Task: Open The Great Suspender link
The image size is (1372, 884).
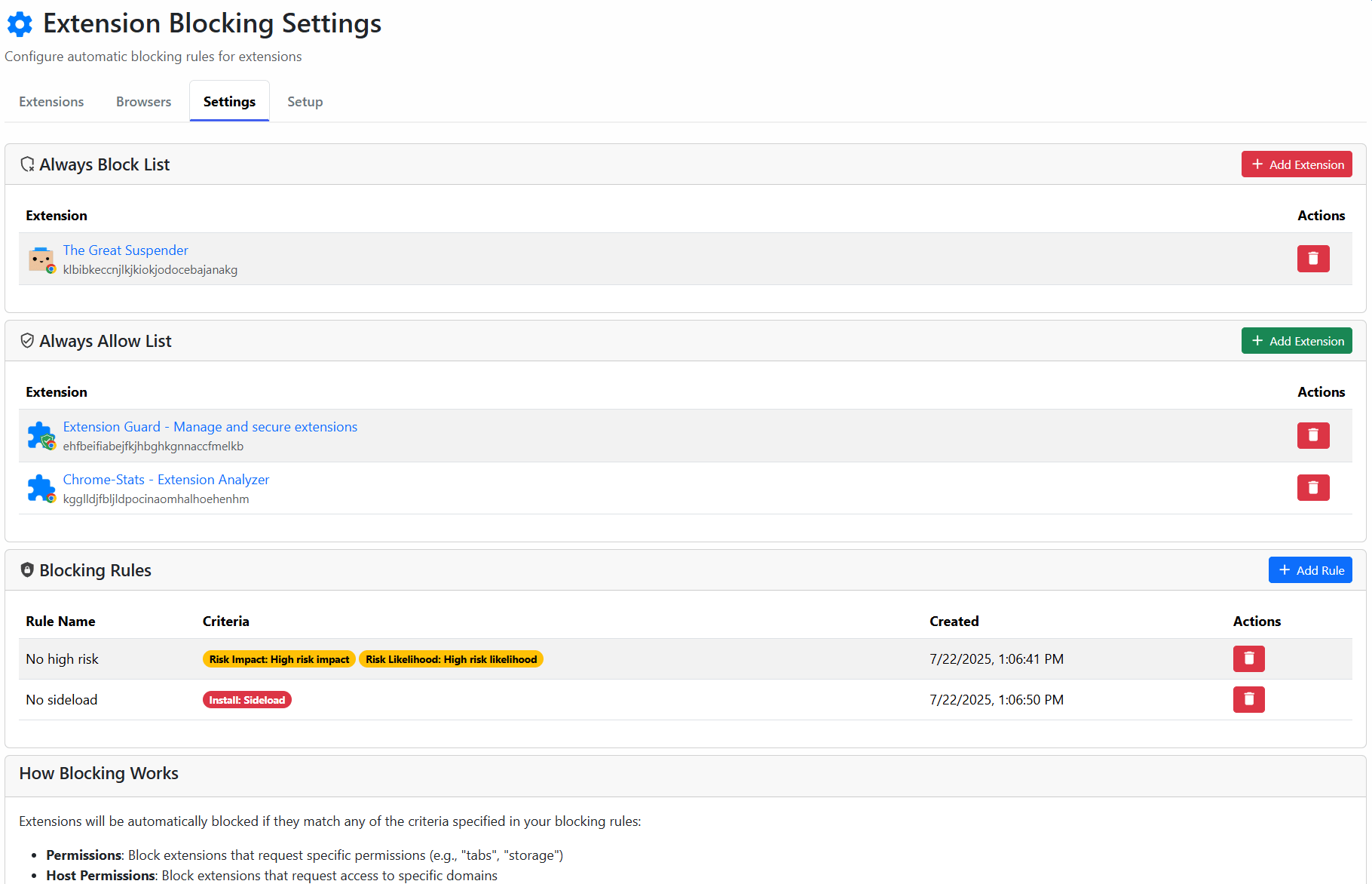Action: point(125,250)
